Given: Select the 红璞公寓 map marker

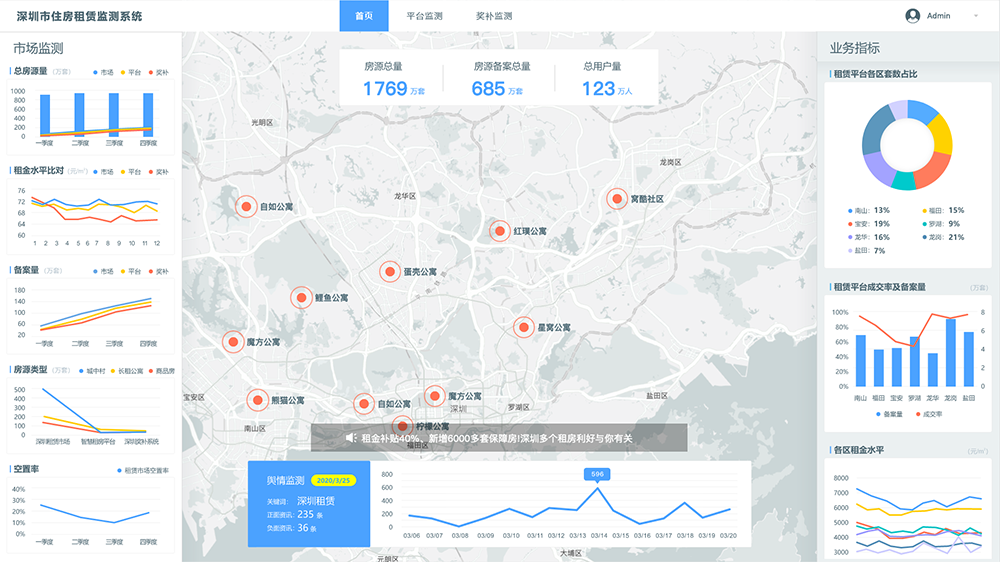Looking at the screenshot, I should pyautogui.click(x=500, y=231).
